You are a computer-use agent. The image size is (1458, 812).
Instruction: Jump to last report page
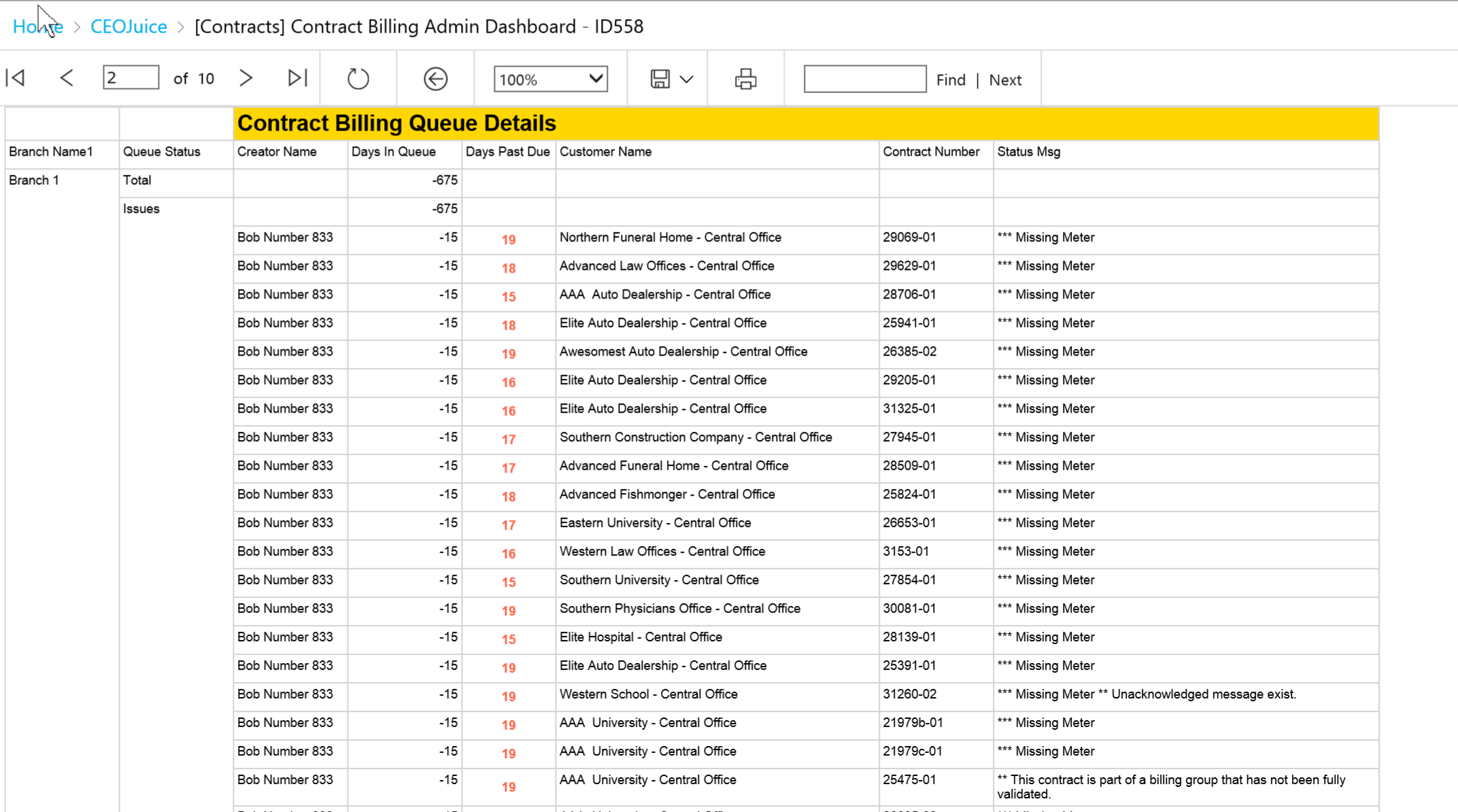pyautogui.click(x=297, y=78)
